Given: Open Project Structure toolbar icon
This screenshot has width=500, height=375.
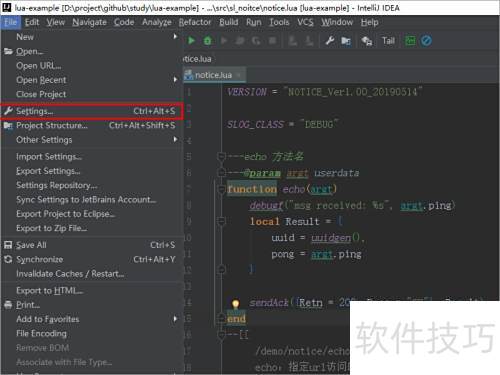Looking at the screenshot, I should tap(346, 41).
